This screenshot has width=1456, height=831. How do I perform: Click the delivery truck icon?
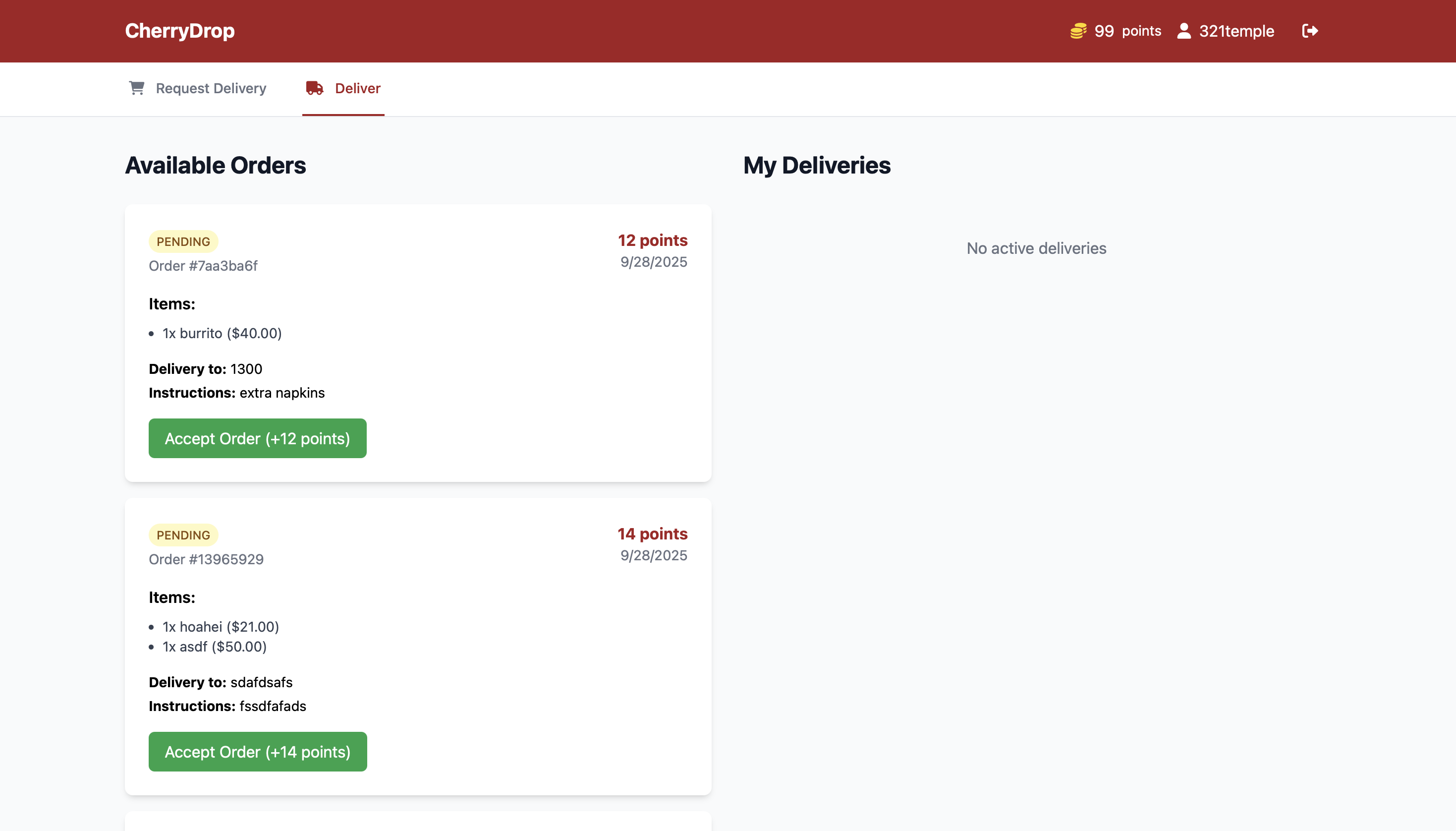pos(314,88)
